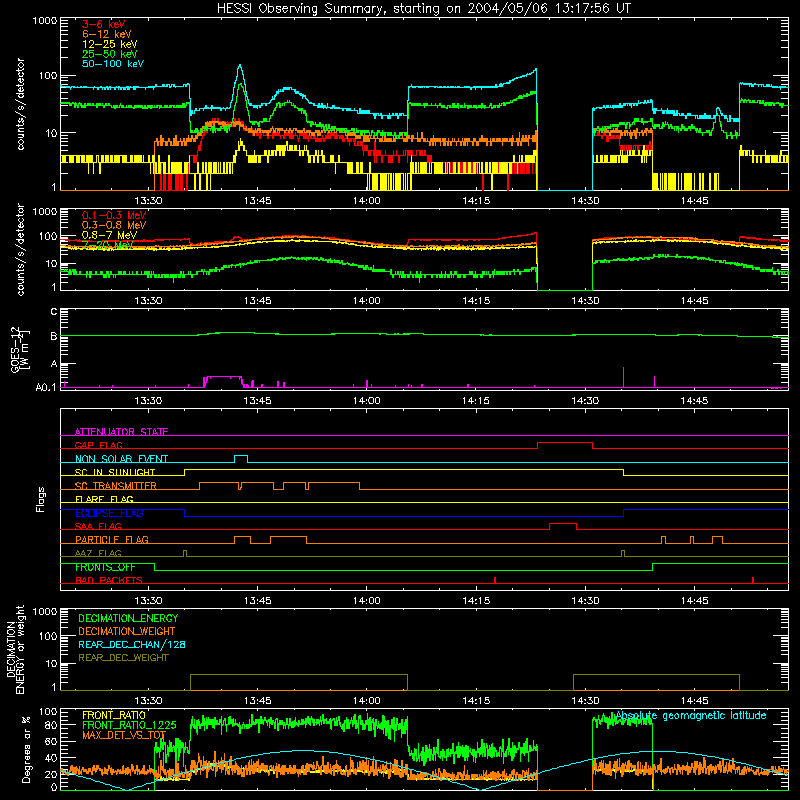Select the GAP_FLAG label

pyautogui.click(x=98, y=445)
